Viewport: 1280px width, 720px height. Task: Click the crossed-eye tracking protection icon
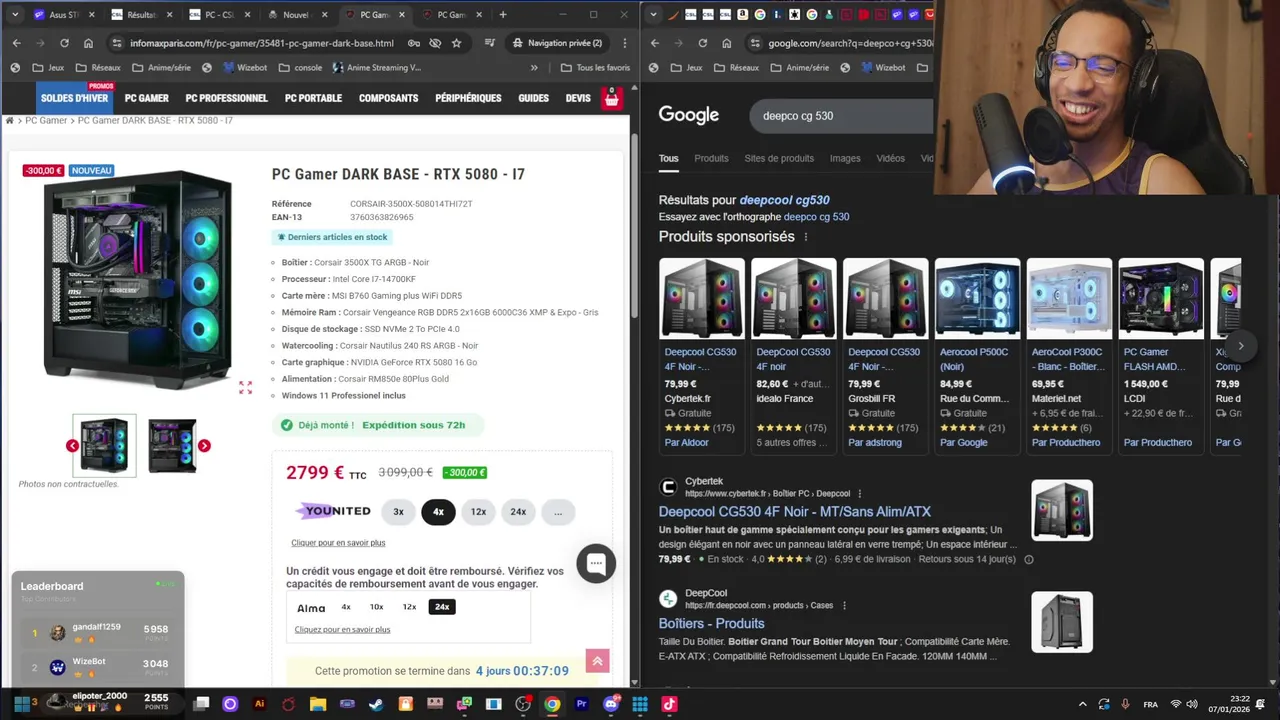[435, 43]
